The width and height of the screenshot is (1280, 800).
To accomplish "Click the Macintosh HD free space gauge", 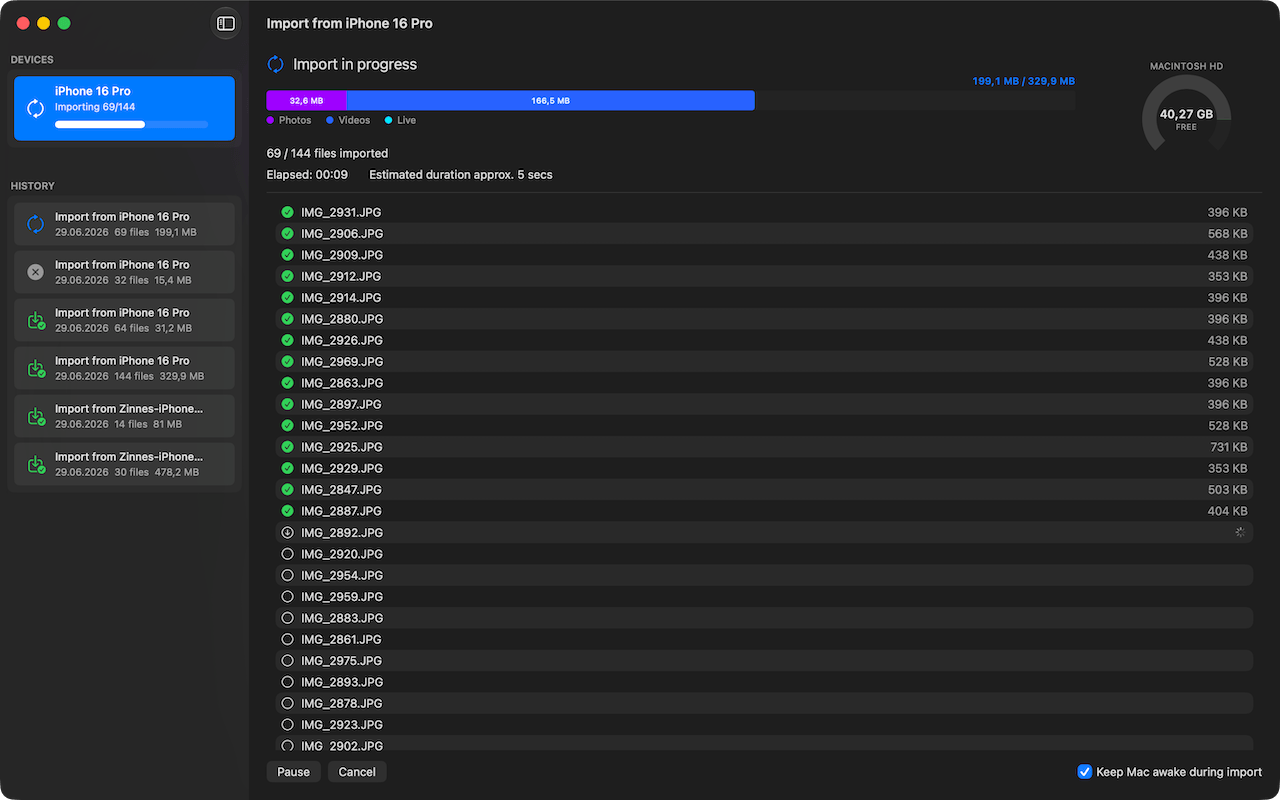I will tap(1186, 113).
